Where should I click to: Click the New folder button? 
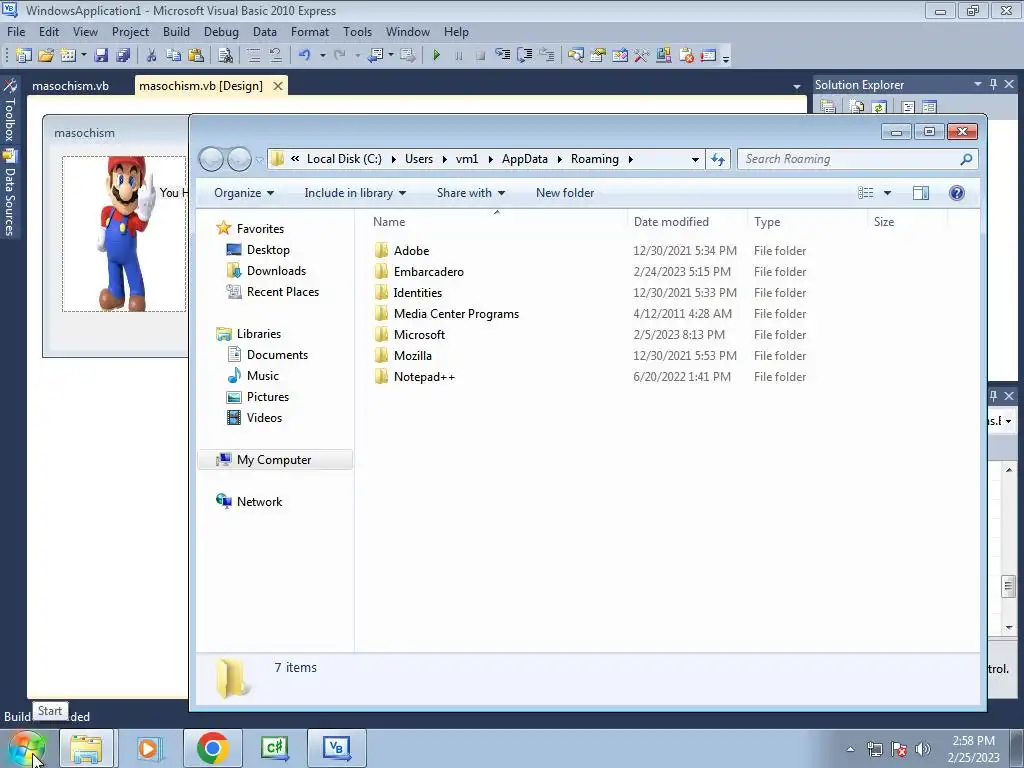565,193
